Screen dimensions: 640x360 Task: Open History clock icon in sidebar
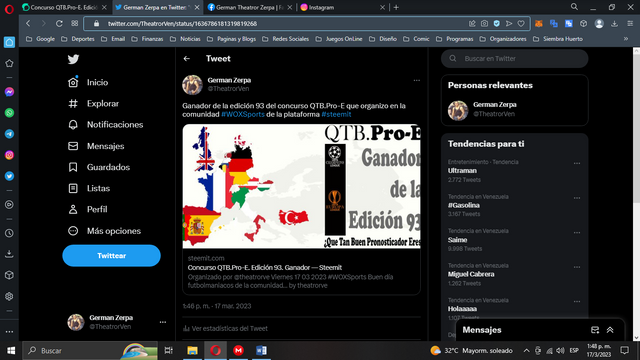9,233
